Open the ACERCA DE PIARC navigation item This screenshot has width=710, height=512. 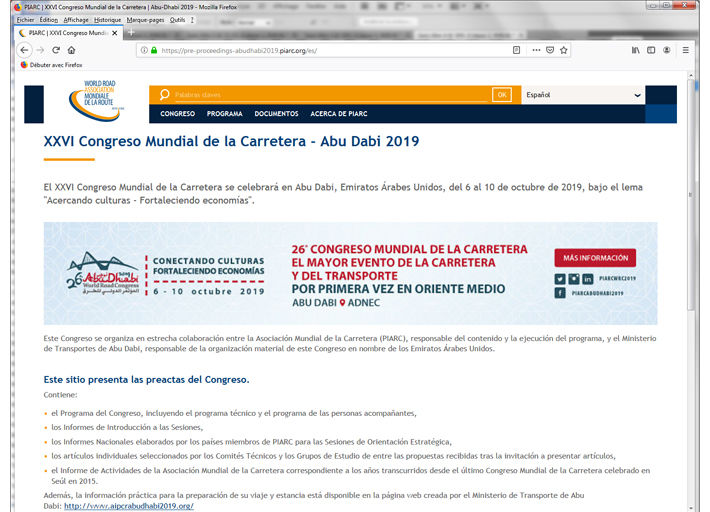[x=339, y=114]
